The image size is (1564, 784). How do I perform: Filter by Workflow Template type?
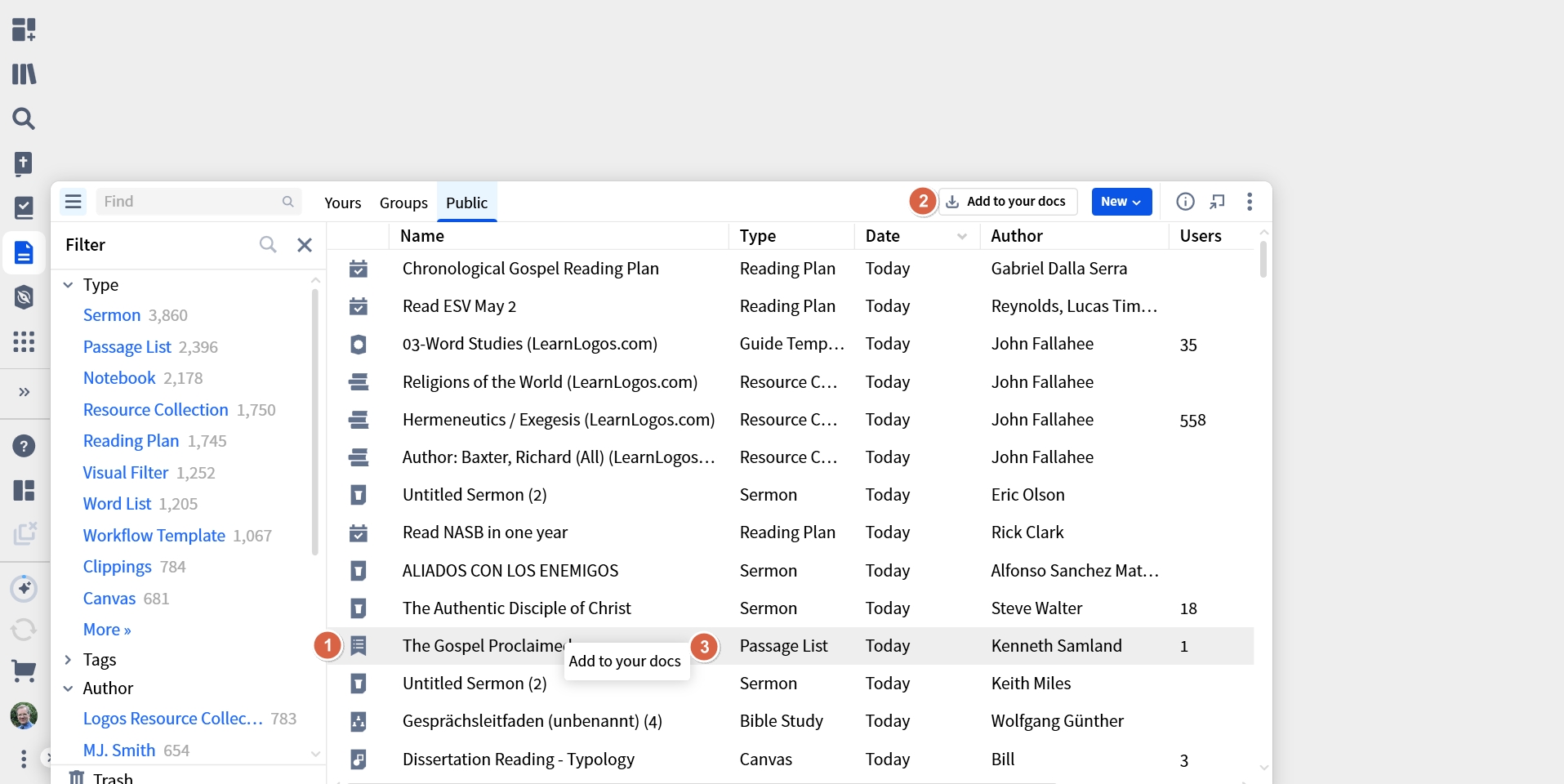(x=154, y=536)
